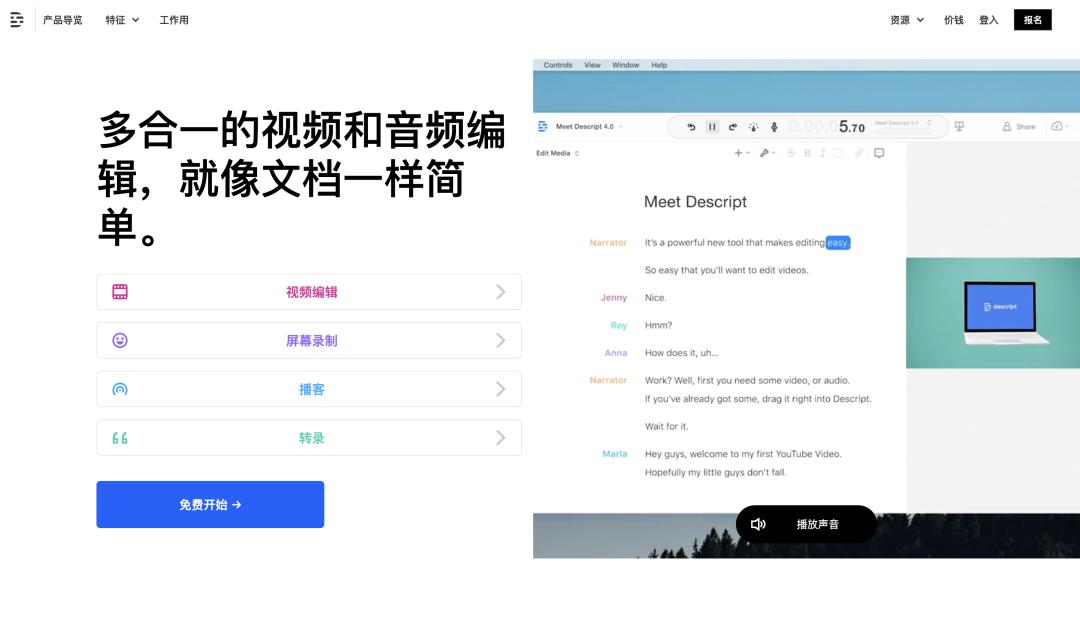This screenshot has height=620, width=1080.
Task: Expand the 资源 dropdown menu
Action: click(x=906, y=20)
